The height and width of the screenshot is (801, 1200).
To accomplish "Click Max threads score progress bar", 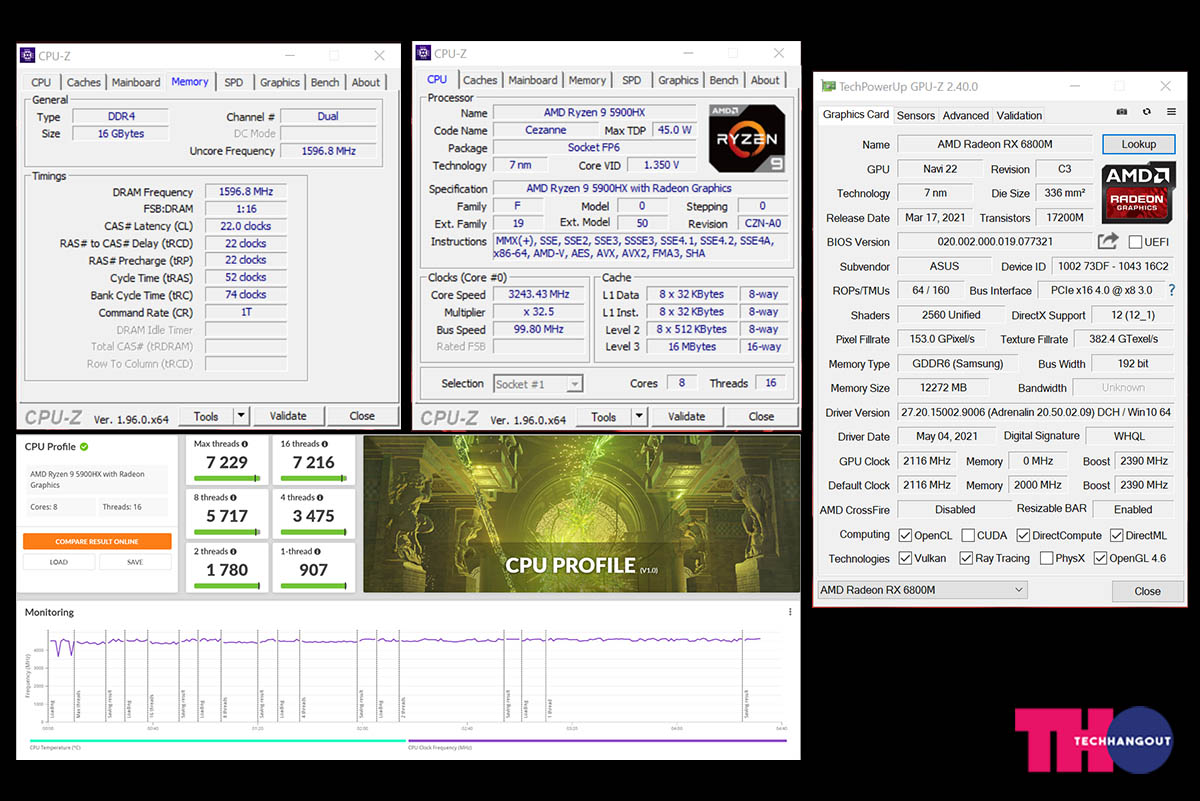I will (227, 478).
